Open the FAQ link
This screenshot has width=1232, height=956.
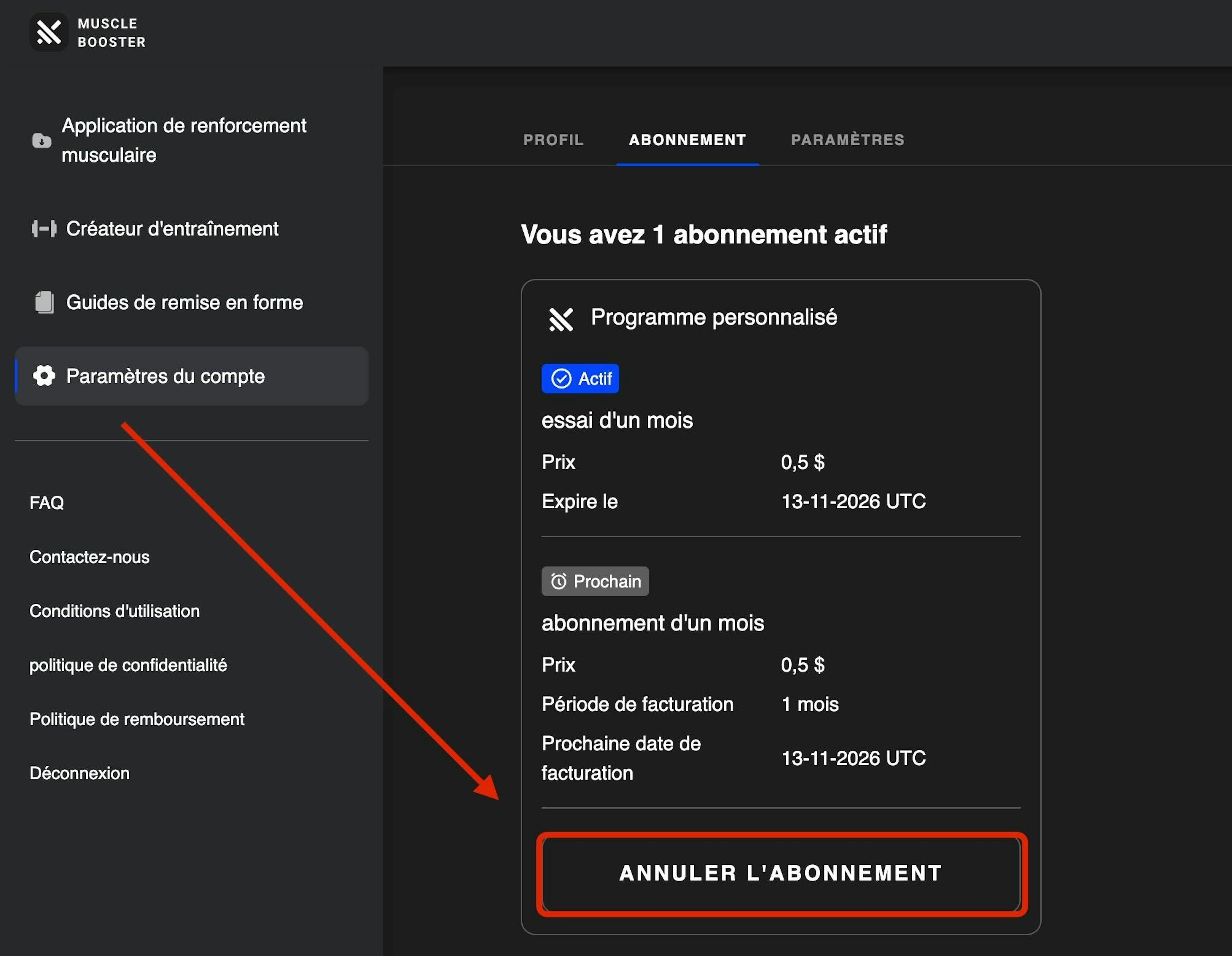click(x=46, y=502)
